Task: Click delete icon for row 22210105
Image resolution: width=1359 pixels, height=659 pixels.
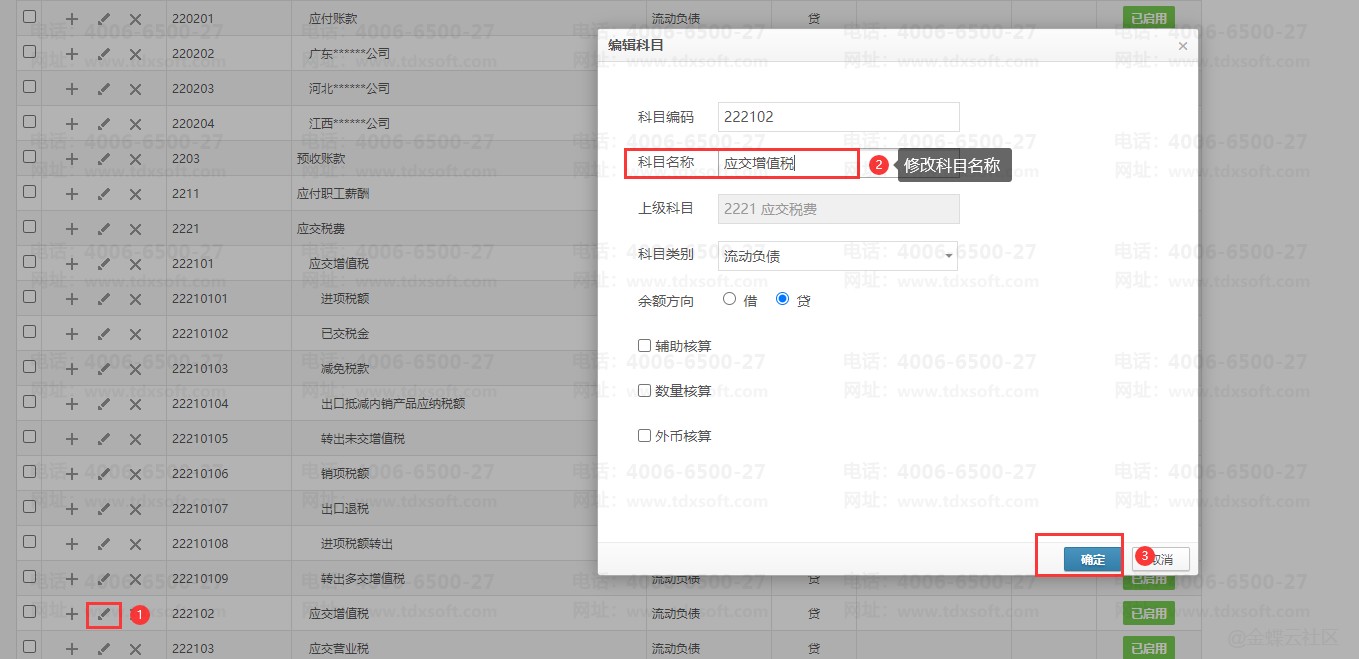Action: tap(136, 438)
